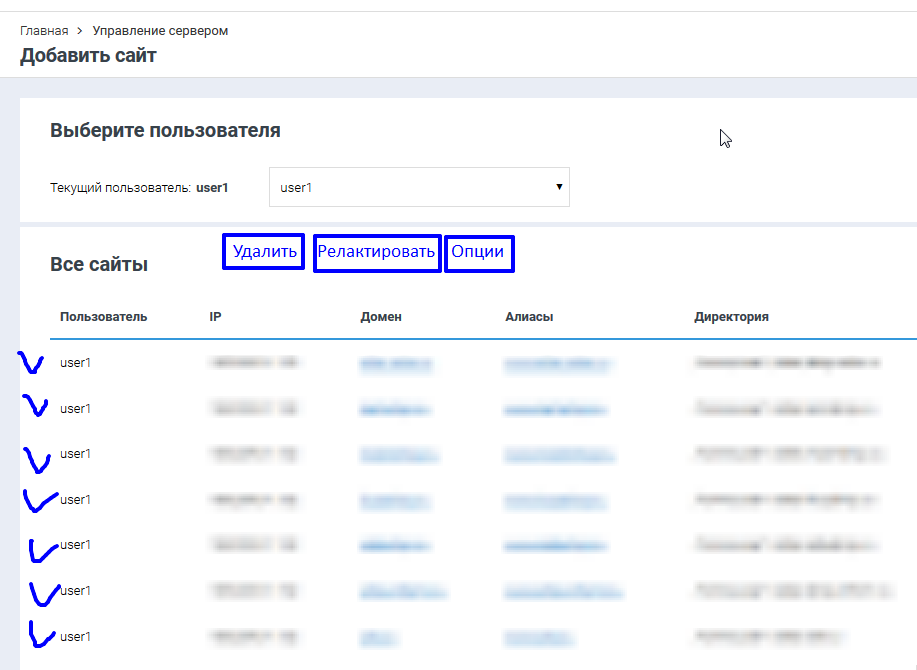917x670 pixels.
Task: Click the Релактировать button
Action: [x=377, y=252]
